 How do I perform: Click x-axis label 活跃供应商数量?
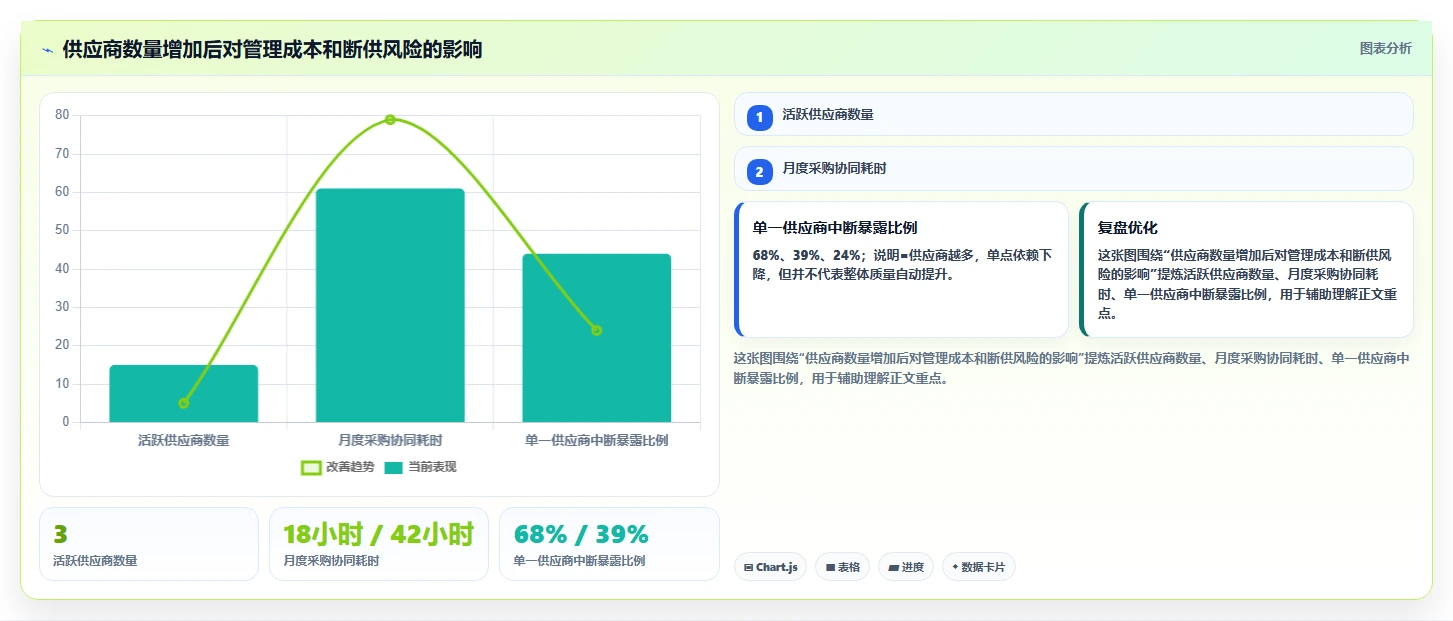coord(184,440)
